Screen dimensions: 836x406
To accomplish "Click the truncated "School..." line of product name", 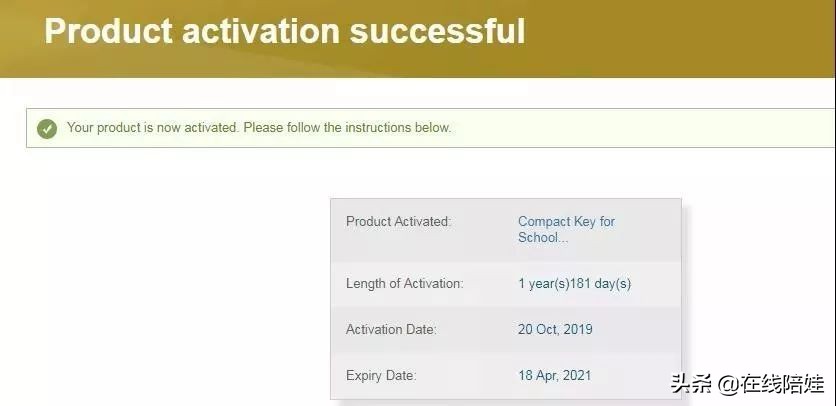I will [543, 238].
